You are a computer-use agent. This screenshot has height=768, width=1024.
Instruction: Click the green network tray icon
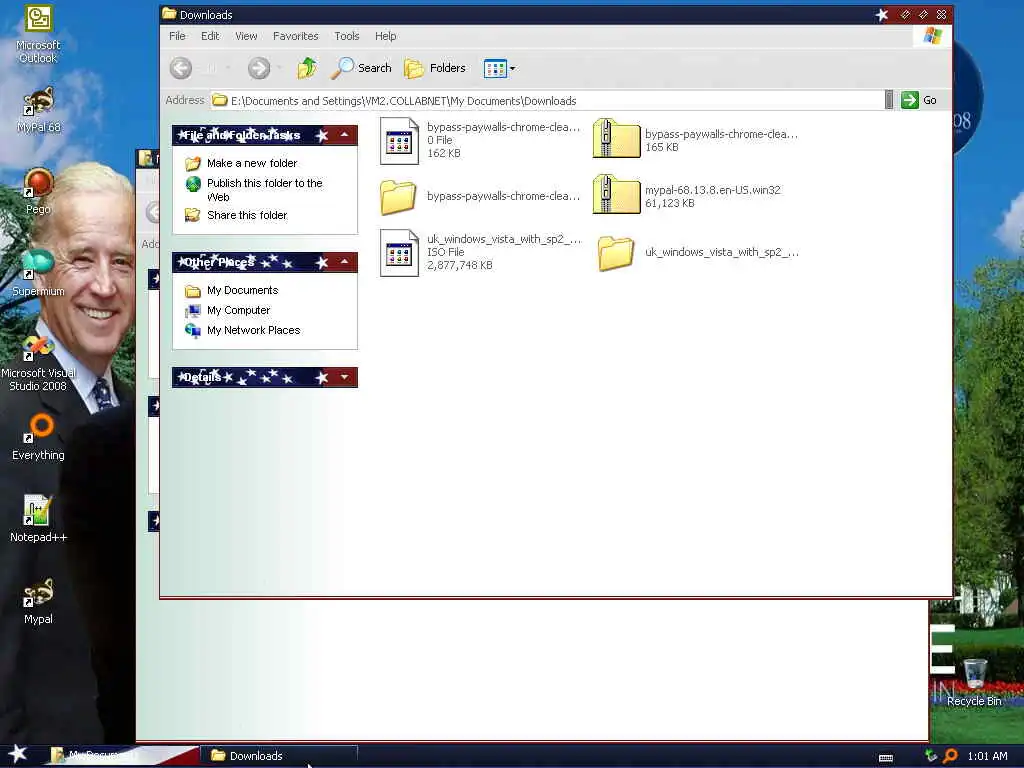931,756
